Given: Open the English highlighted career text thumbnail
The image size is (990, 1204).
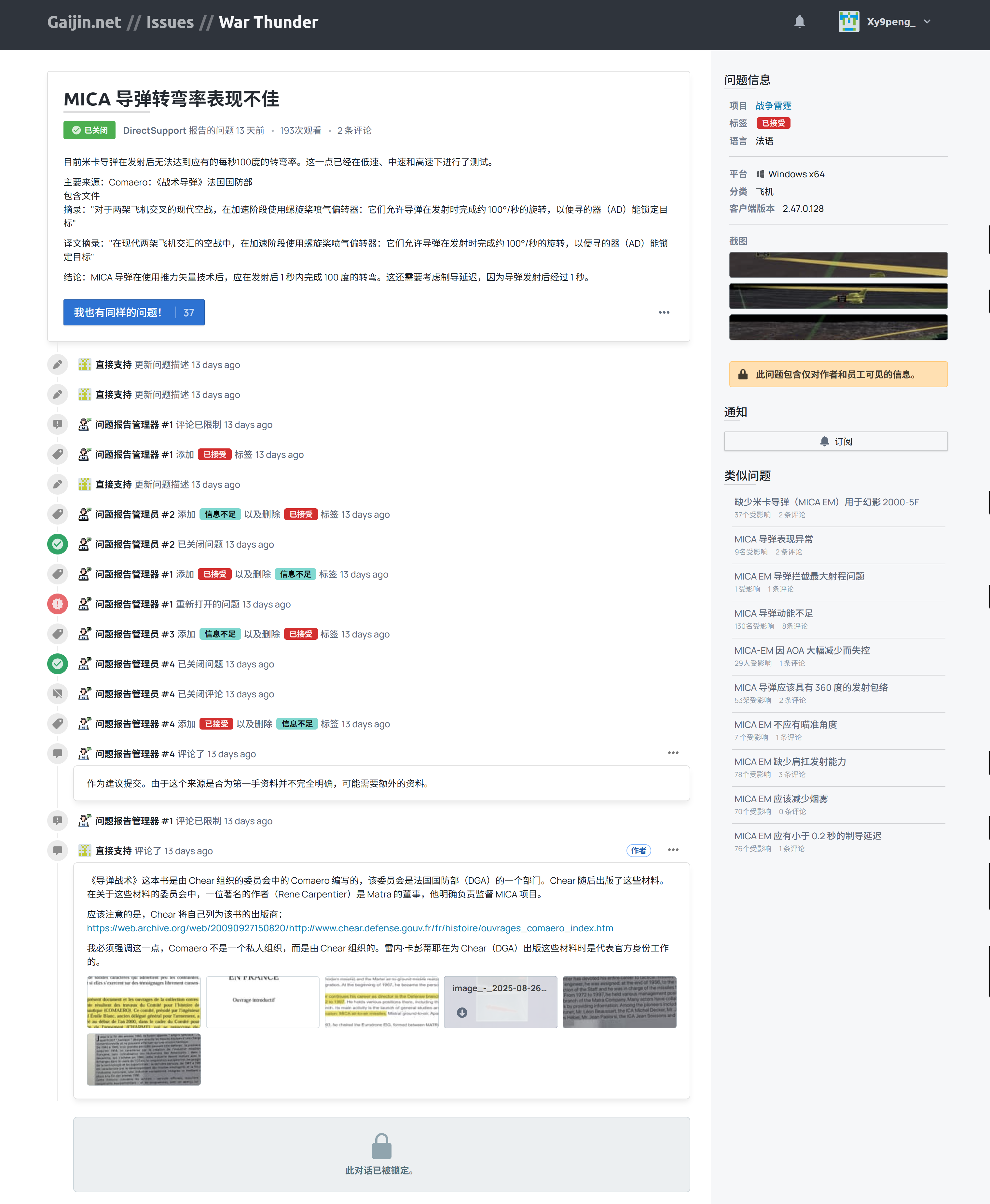Looking at the screenshot, I should coord(381,1002).
